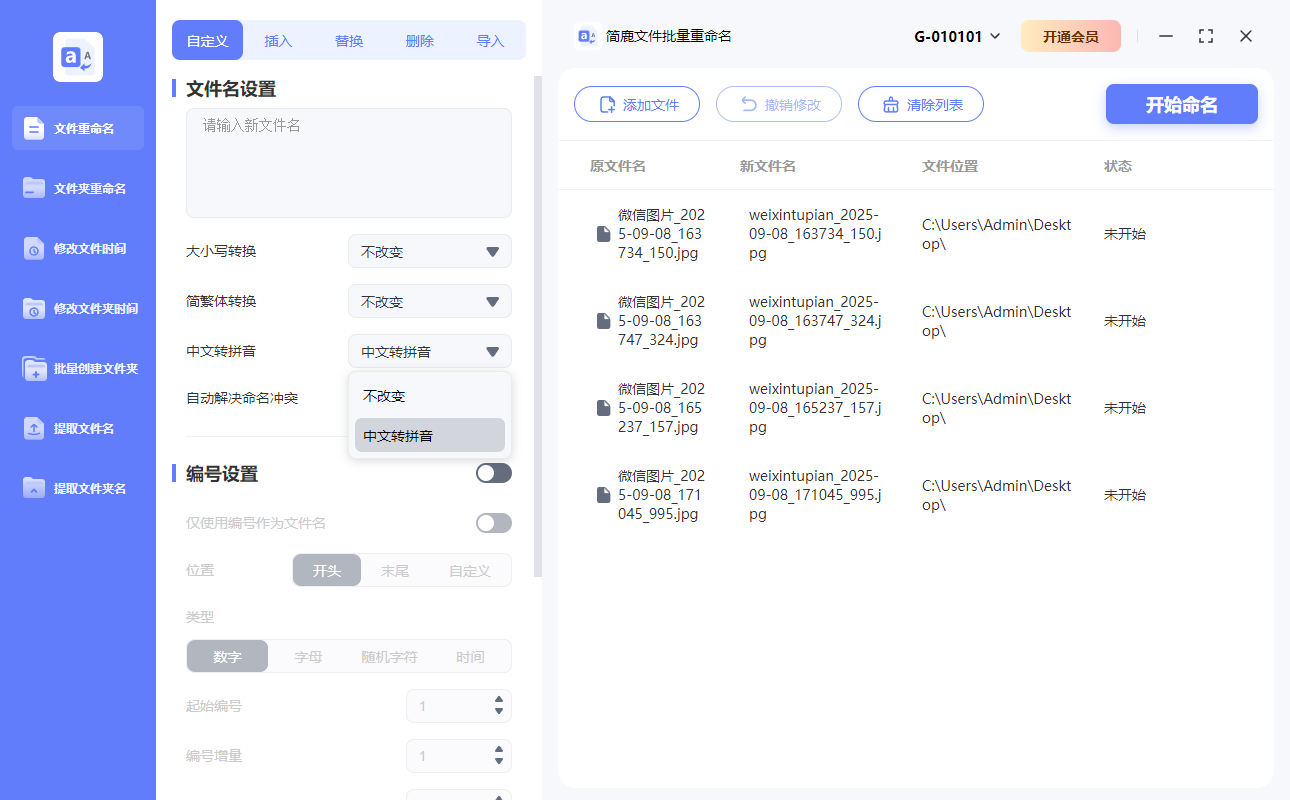
Task: Click the 开始命名 button
Action: point(1181,104)
